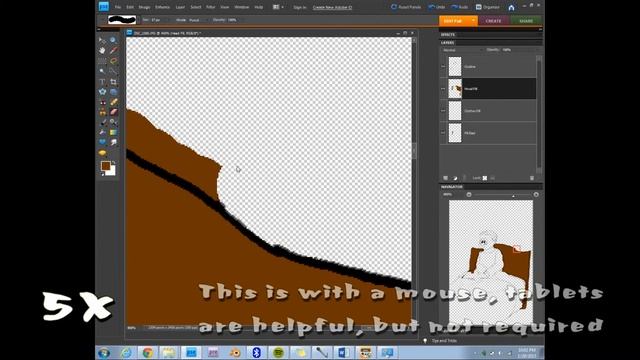This screenshot has width=640, height=360.
Task: Select the Move tool in the toolbox
Action: (102, 40)
